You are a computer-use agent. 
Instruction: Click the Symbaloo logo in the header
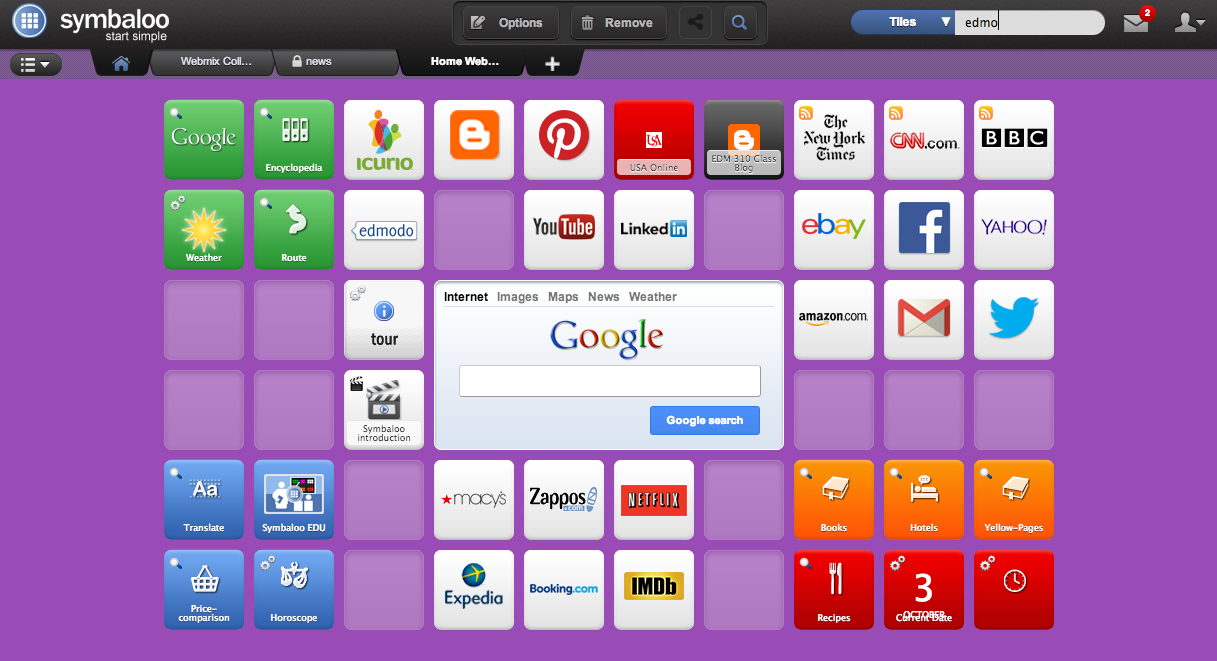92,23
